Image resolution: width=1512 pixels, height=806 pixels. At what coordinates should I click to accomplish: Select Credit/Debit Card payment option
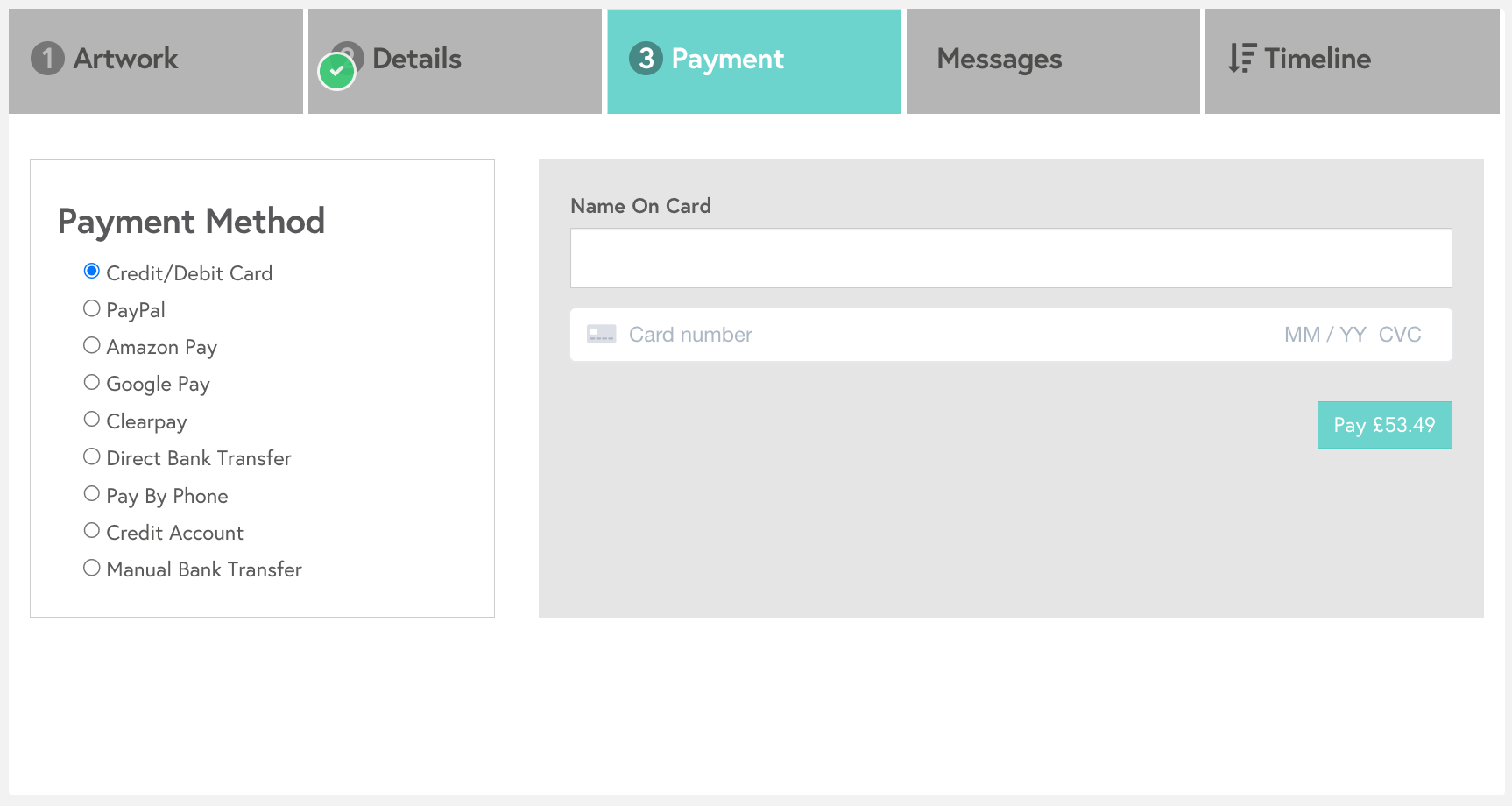click(x=92, y=272)
